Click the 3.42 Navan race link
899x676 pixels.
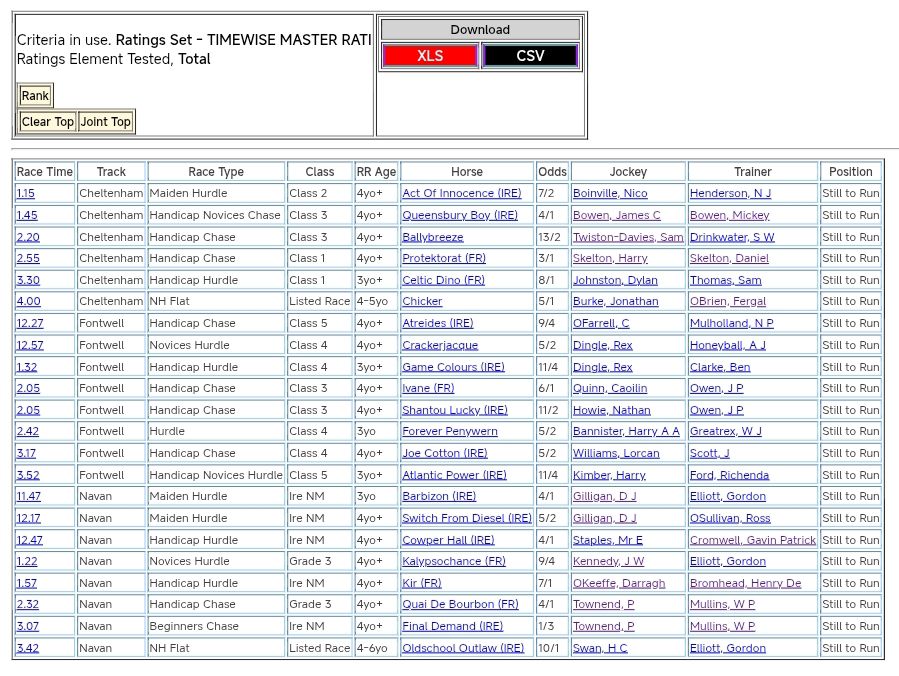click(28, 649)
